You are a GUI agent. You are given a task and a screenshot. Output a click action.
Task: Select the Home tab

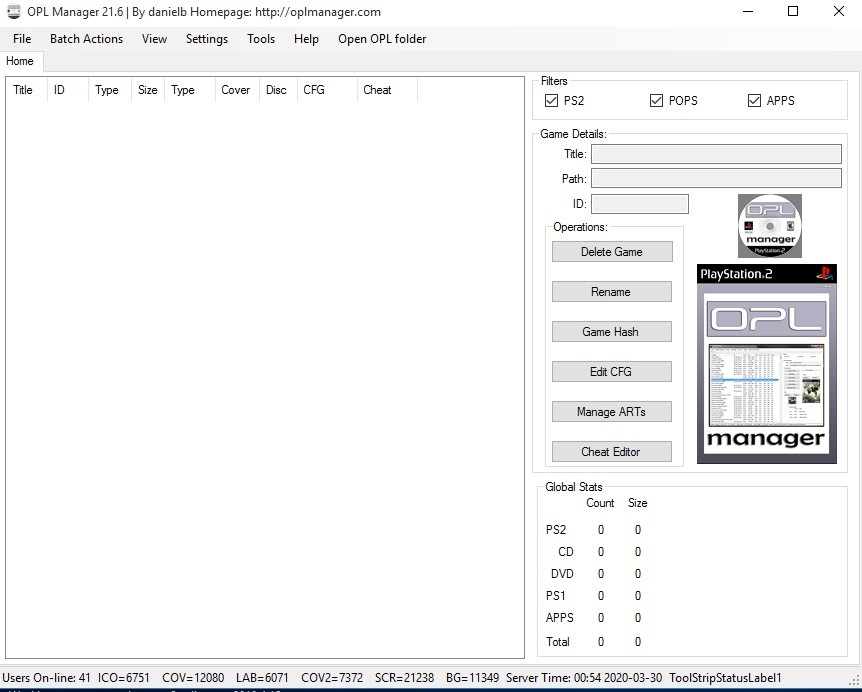coord(20,61)
